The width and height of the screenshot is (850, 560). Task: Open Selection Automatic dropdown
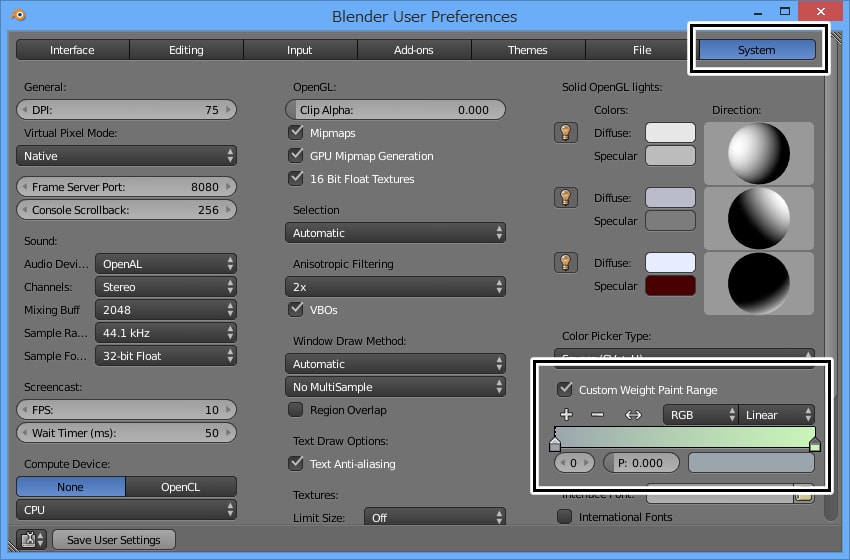pos(395,233)
